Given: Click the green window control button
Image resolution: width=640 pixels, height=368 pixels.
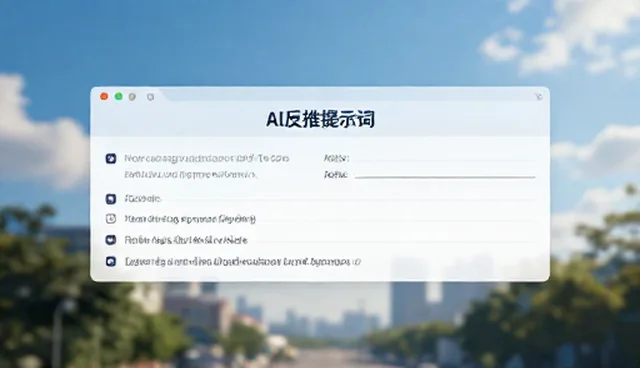Looking at the screenshot, I should [119, 96].
